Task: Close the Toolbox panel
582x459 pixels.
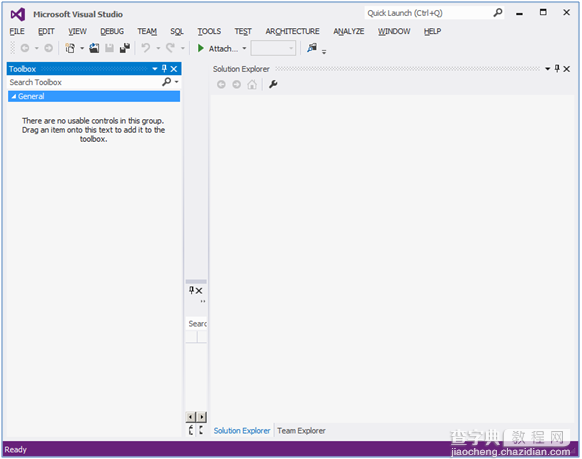Action: pyautogui.click(x=174, y=69)
